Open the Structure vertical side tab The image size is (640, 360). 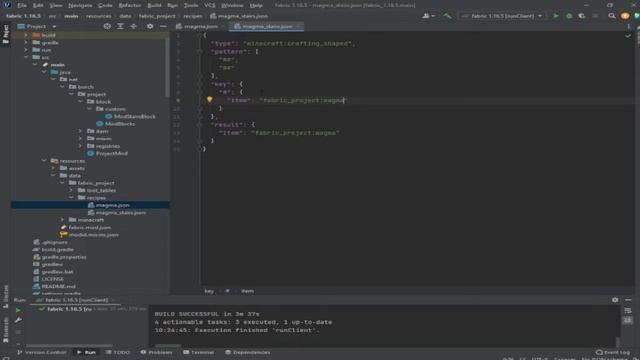point(5,296)
